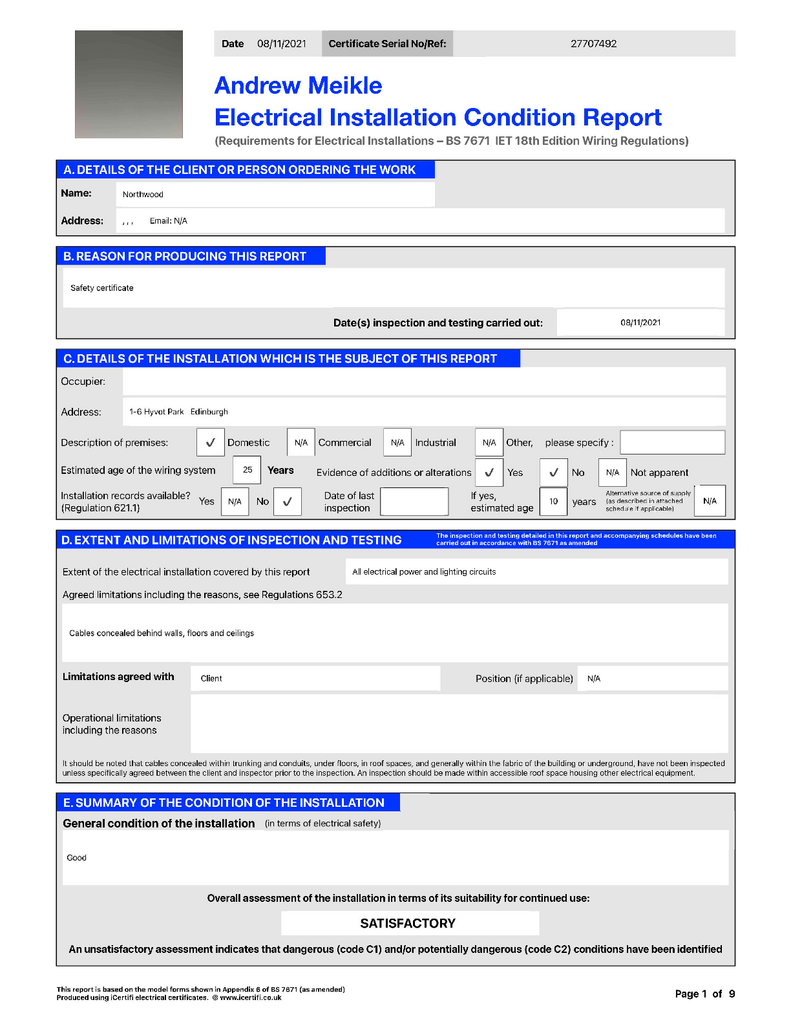Click the BS 7671 accordance note in section D header

[x=576, y=539]
